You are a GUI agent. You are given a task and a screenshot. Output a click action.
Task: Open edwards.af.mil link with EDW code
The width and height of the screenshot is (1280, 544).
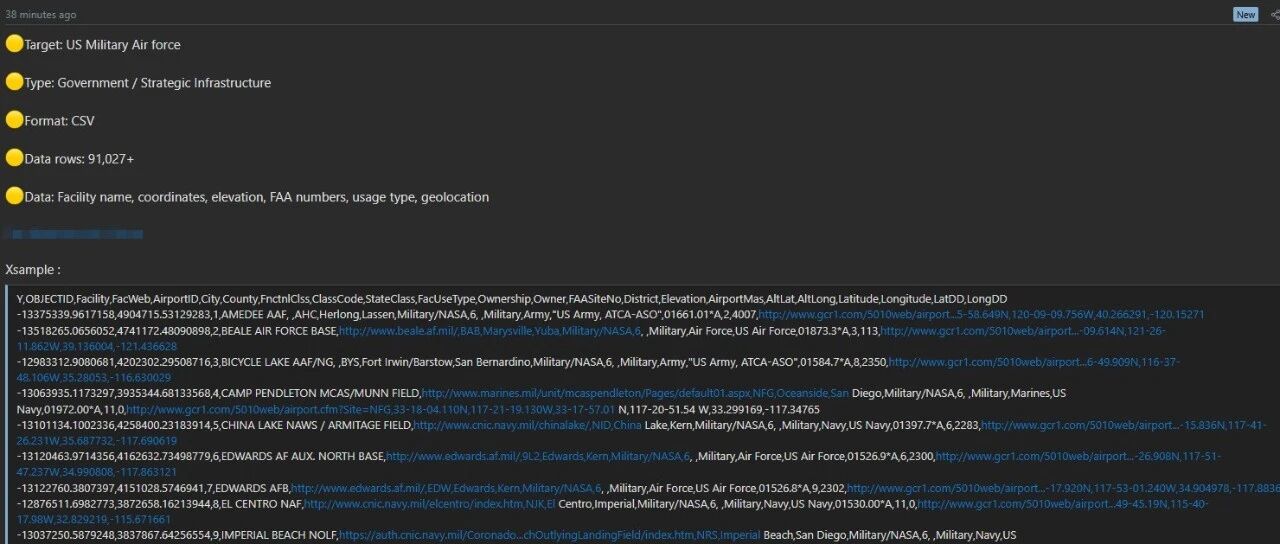pyautogui.click(x=447, y=489)
